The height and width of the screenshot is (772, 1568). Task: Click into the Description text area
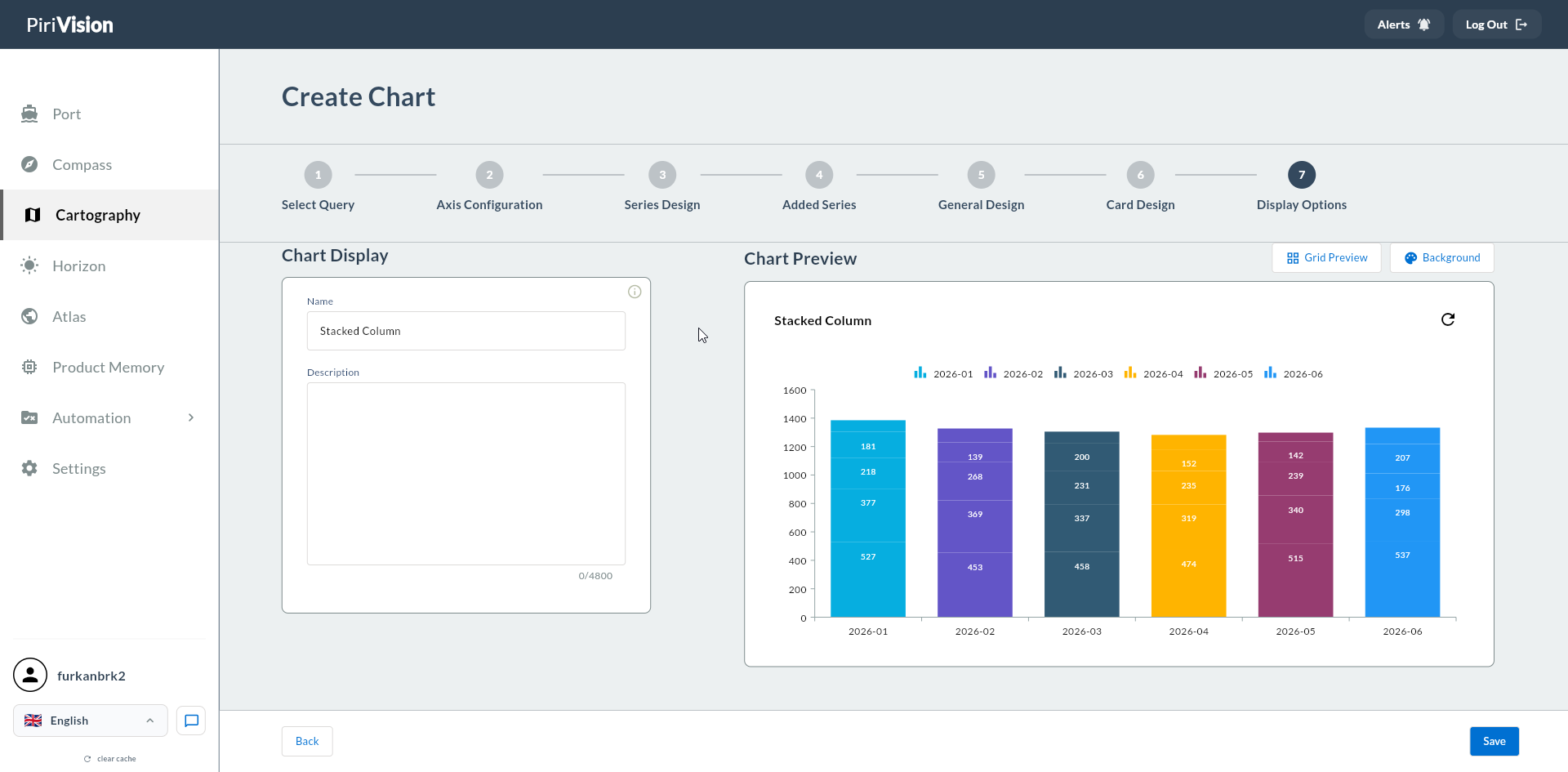pyautogui.click(x=465, y=474)
